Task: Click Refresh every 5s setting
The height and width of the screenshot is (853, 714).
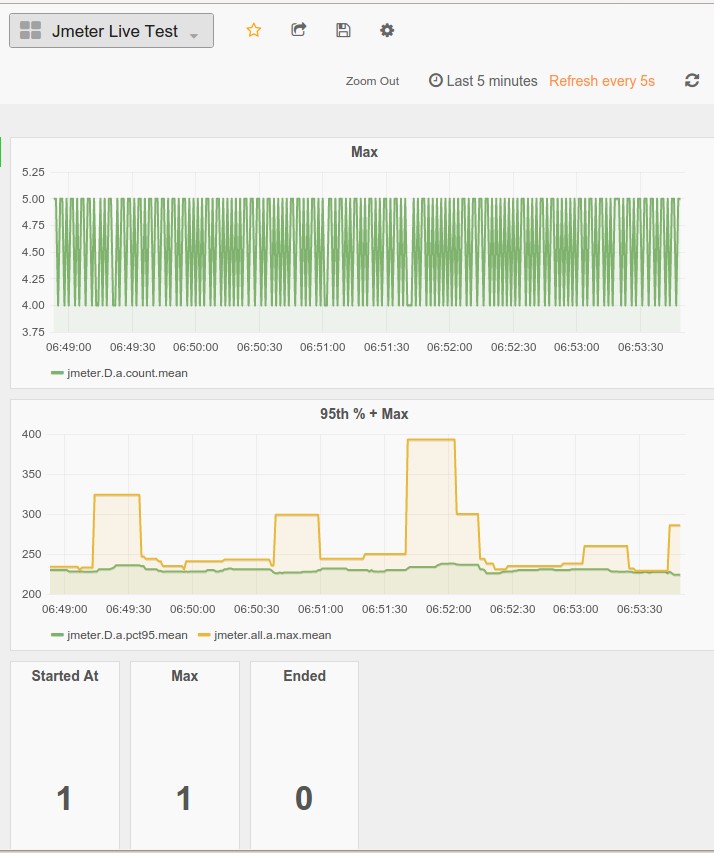Action: pyautogui.click(x=601, y=81)
